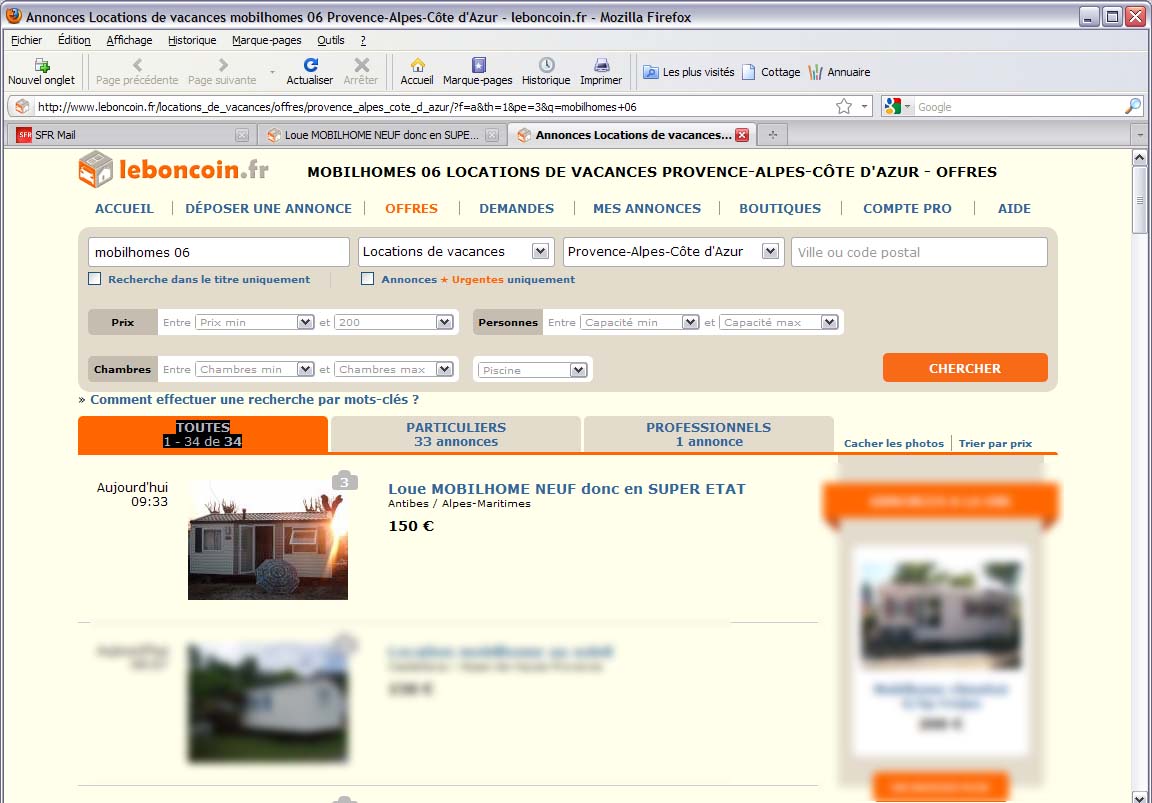Open the Affichage menu
The width and height of the screenshot is (1152, 803).
click(x=129, y=40)
